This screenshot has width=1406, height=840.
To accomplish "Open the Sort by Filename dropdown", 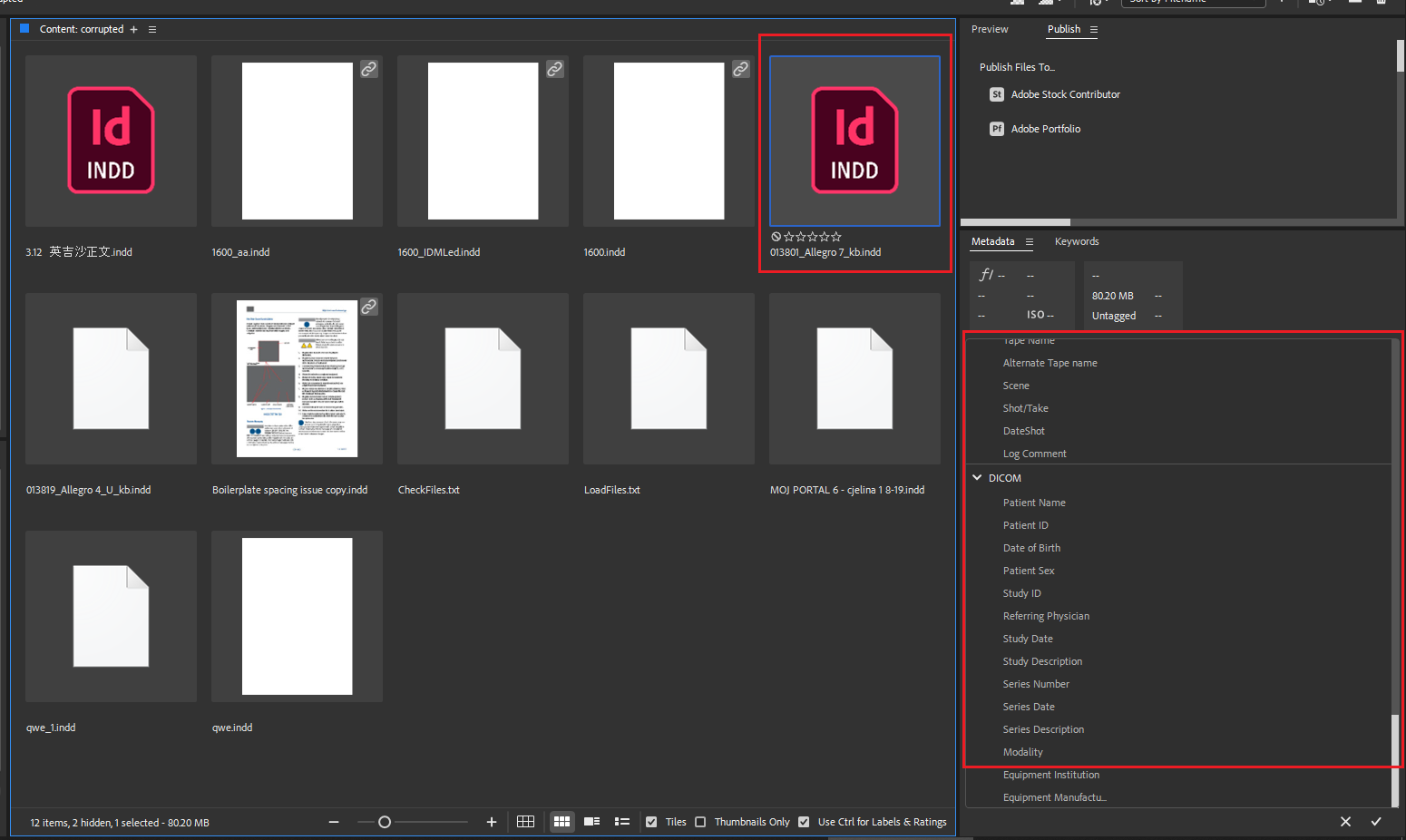I will (x=1194, y=3).
